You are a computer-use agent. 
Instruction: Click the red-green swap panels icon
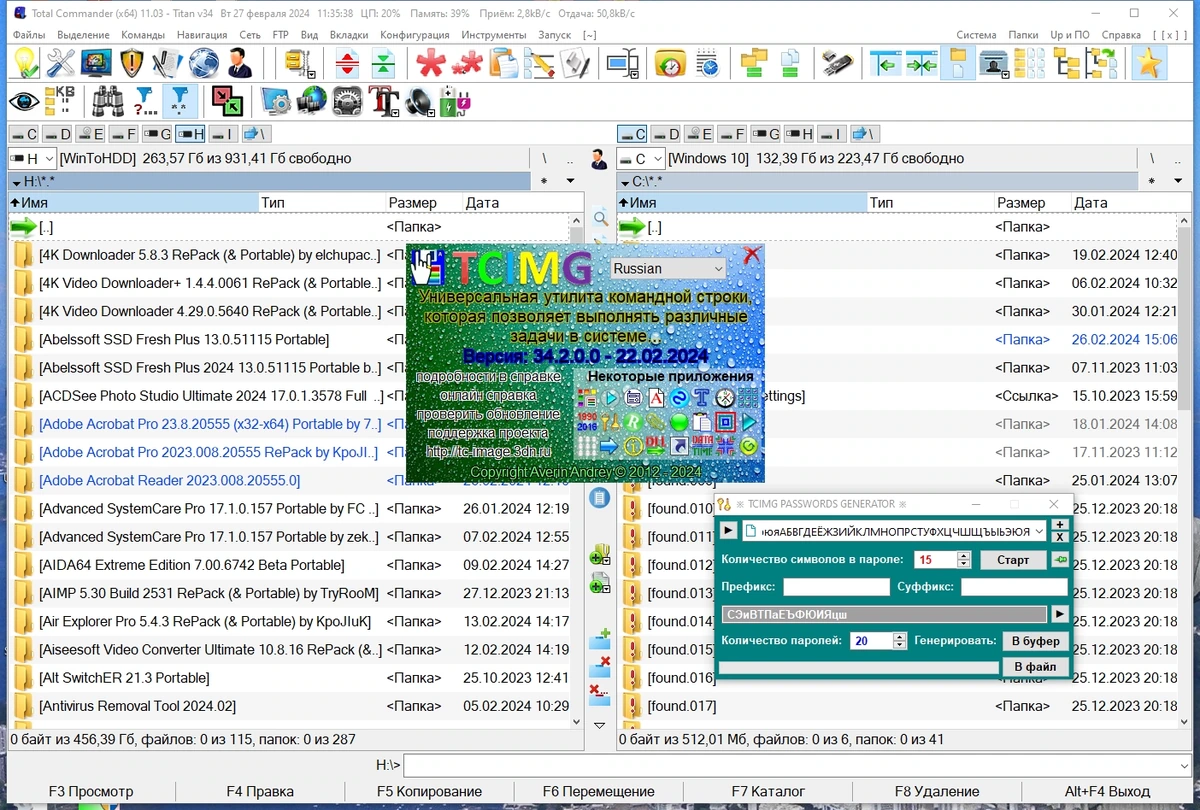227,101
